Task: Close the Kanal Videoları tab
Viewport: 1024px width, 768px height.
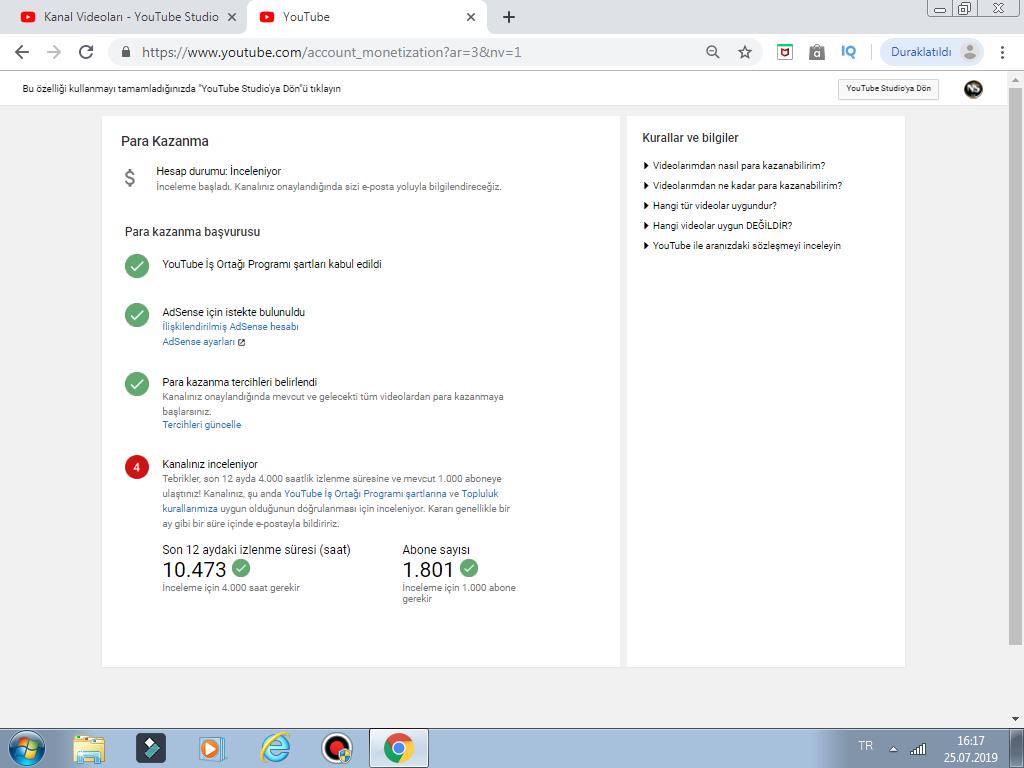Action: pos(232,18)
